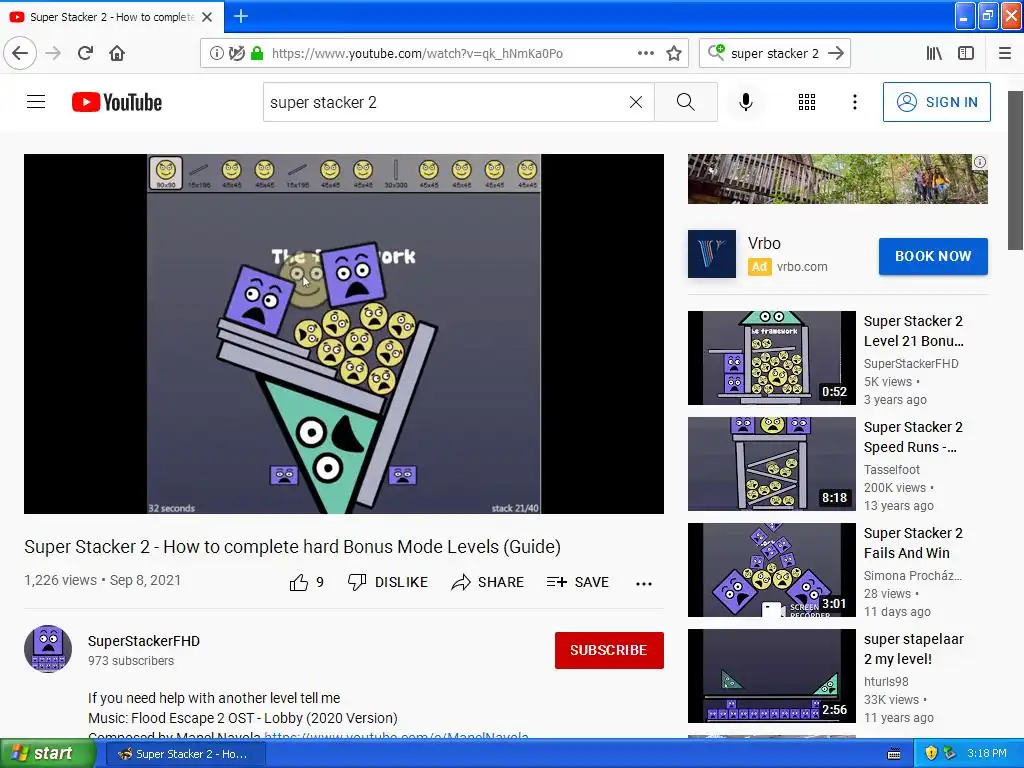Click the tracking protection shield icon
Viewport: 1024px width, 768px height.
click(236, 53)
